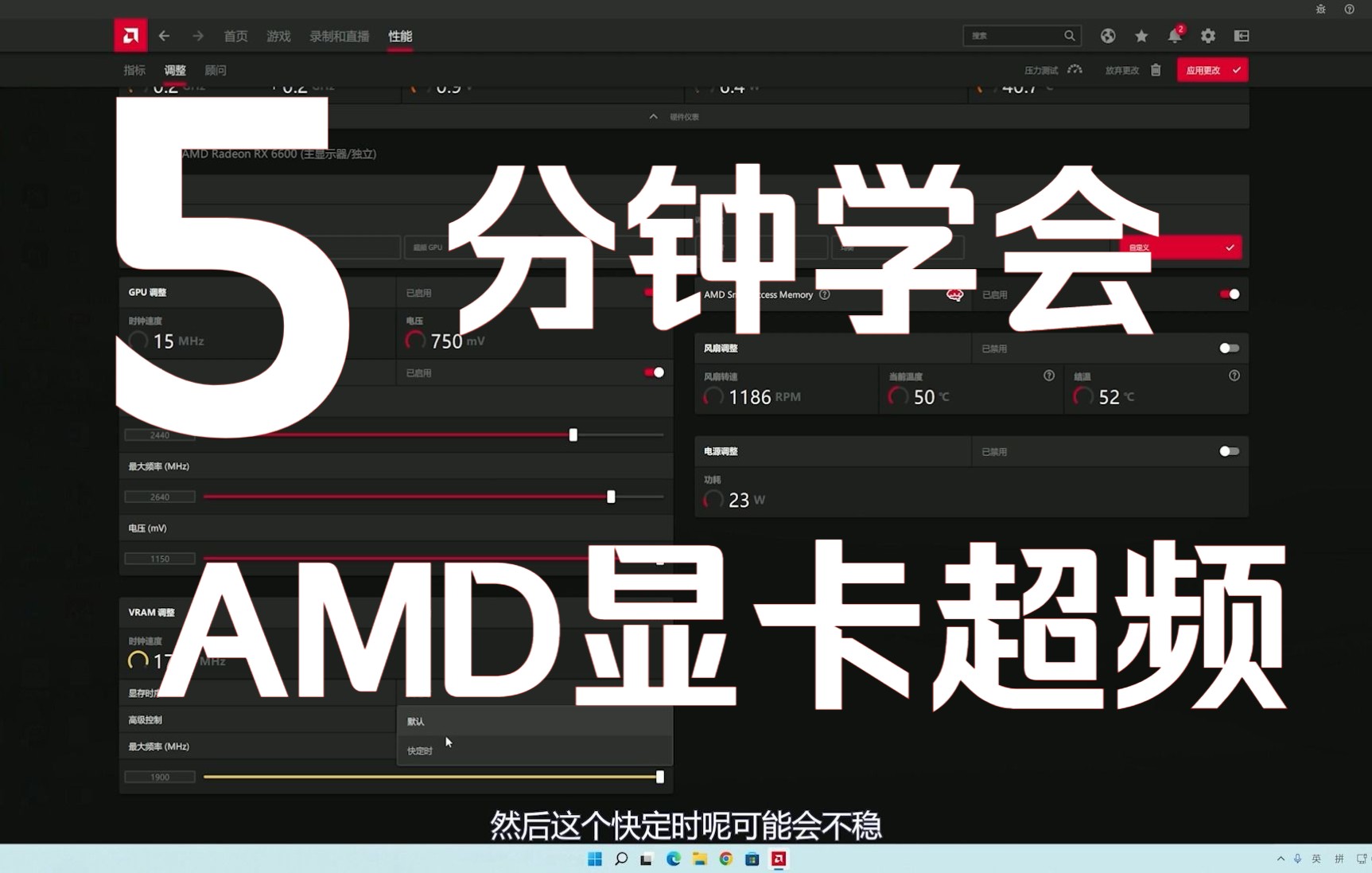Viewport: 1372px width, 873px height.
Task: Open the 指标 sub-tab
Action: coord(134,70)
